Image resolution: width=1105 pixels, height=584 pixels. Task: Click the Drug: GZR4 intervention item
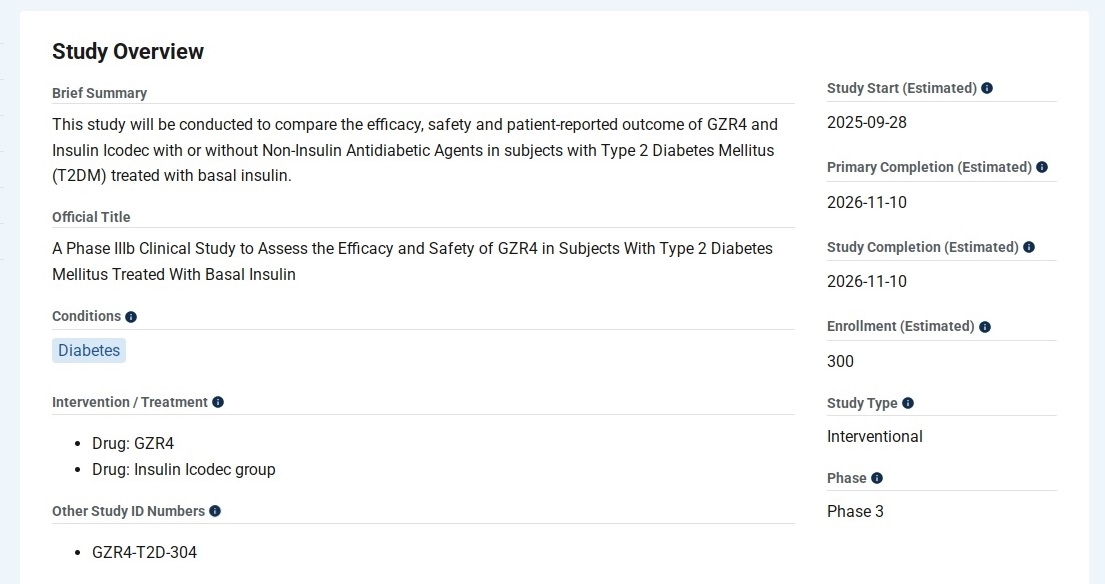click(x=133, y=443)
